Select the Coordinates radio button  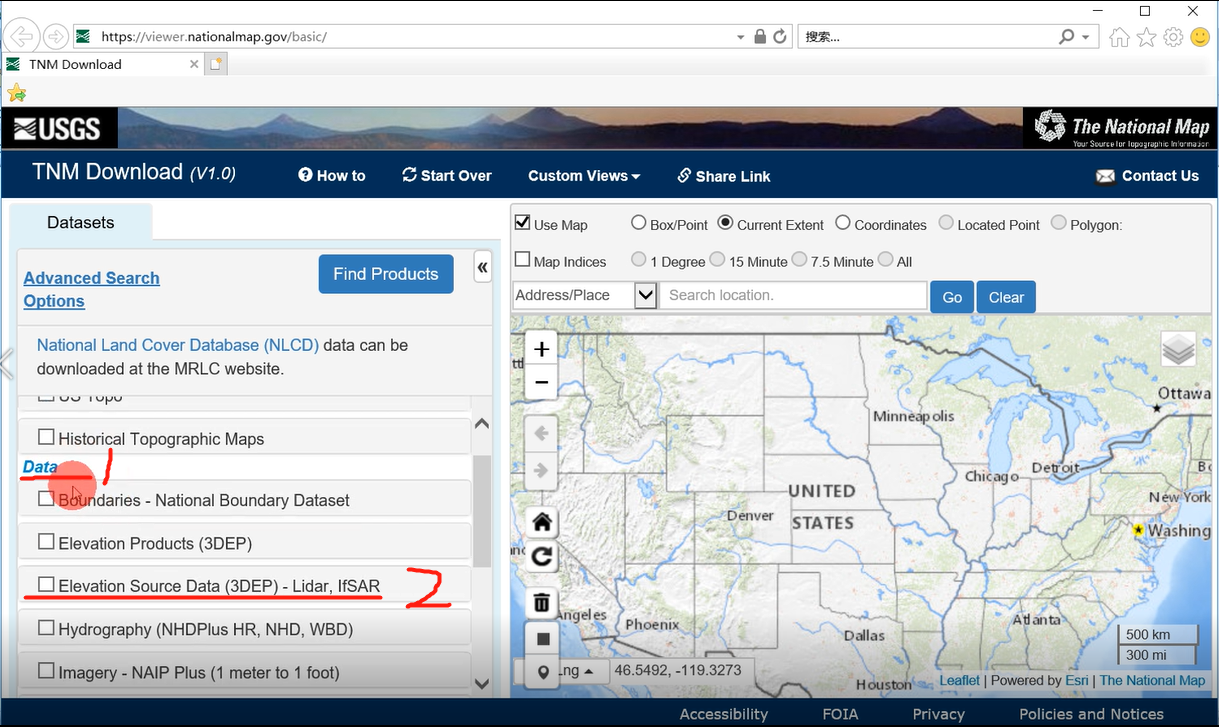pyautogui.click(x=843, y=223)
